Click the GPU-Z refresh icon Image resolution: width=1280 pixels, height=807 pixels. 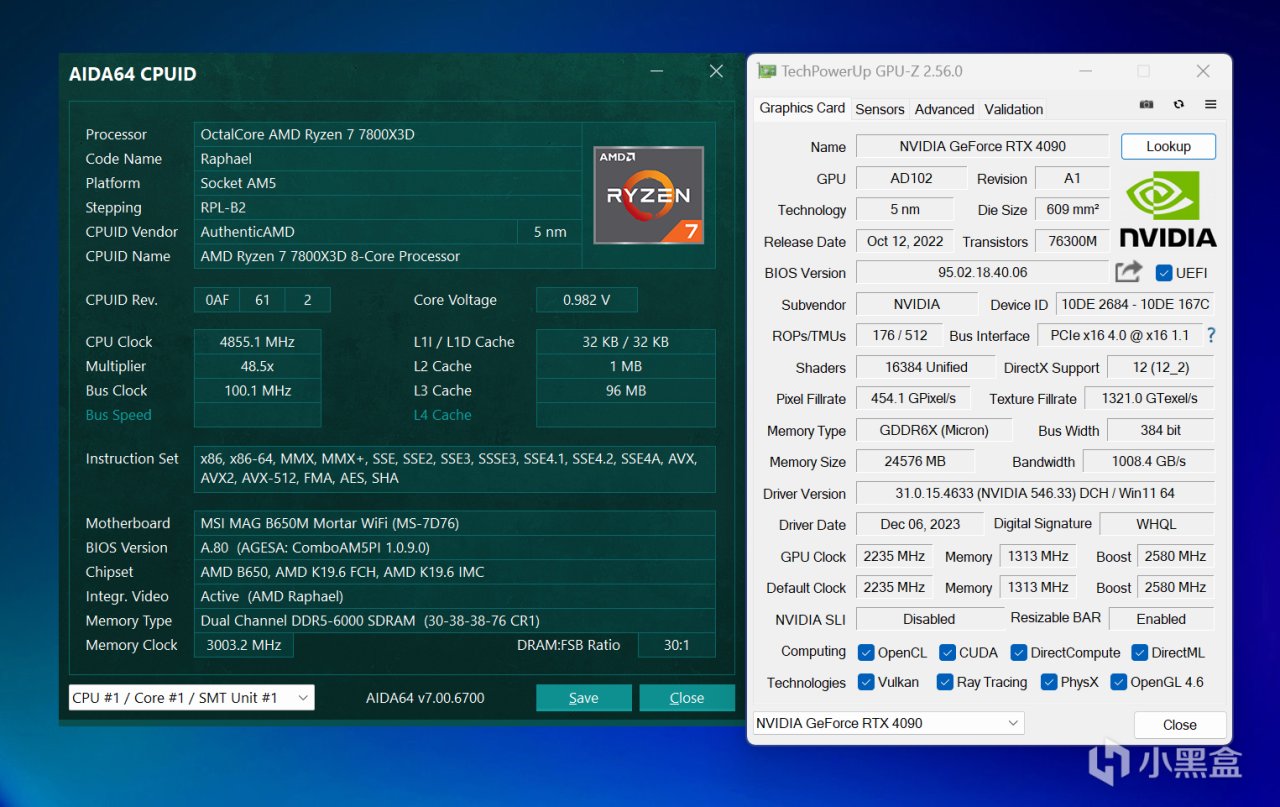pos(1179,104)
